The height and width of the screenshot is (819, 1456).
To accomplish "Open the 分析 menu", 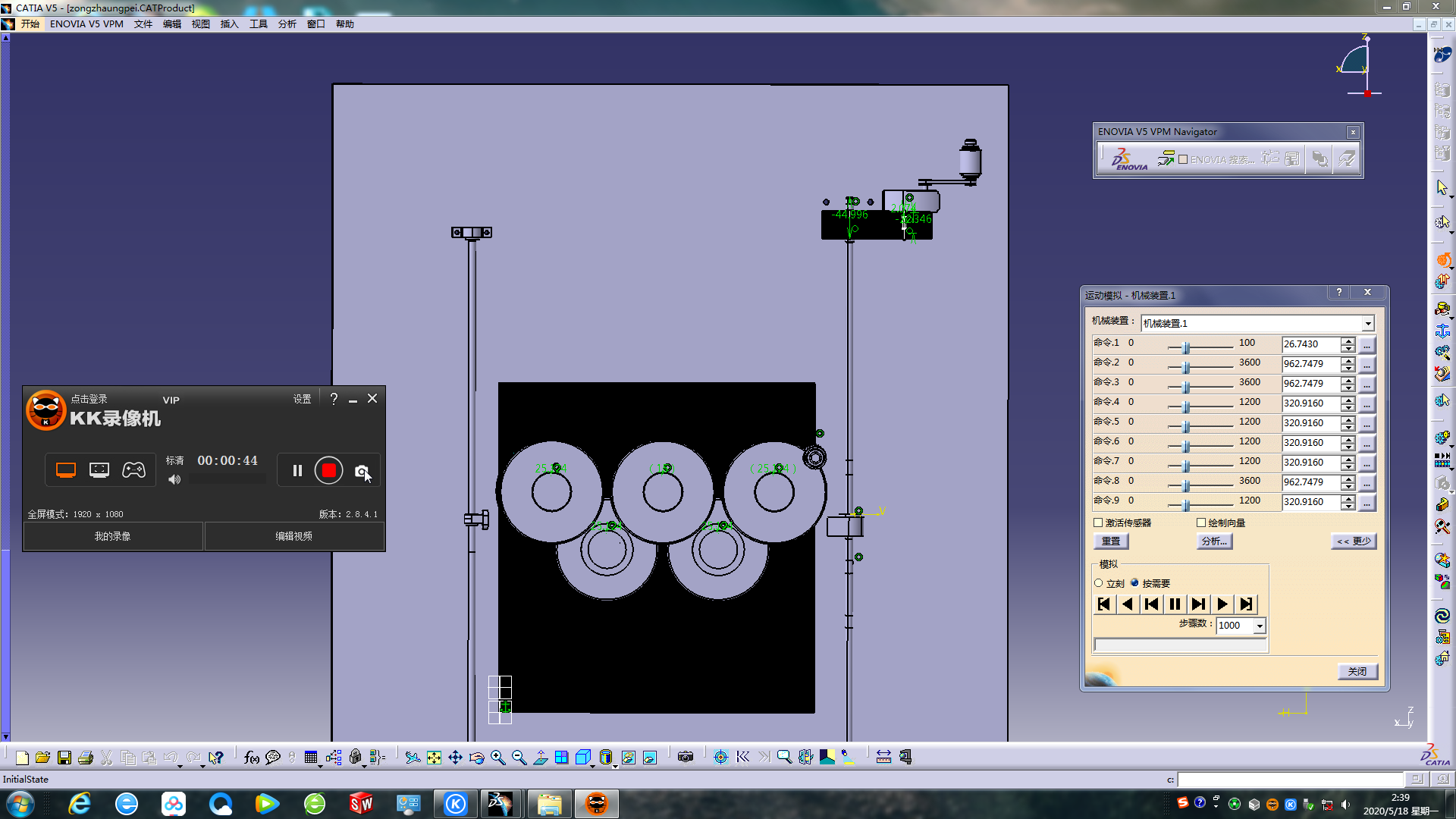I will pyautogui.click(x=287, y=24).
